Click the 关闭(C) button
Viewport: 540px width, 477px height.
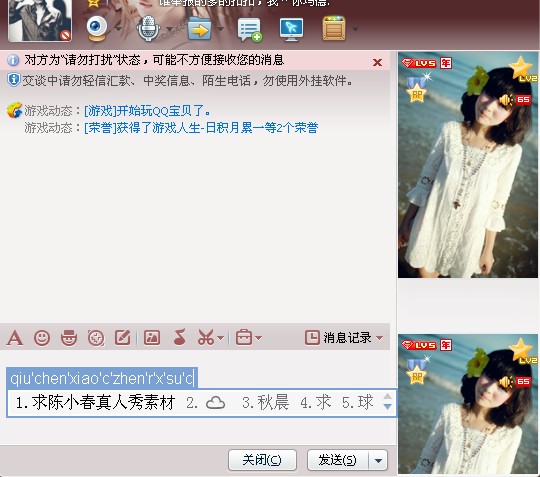pos(262,460)
